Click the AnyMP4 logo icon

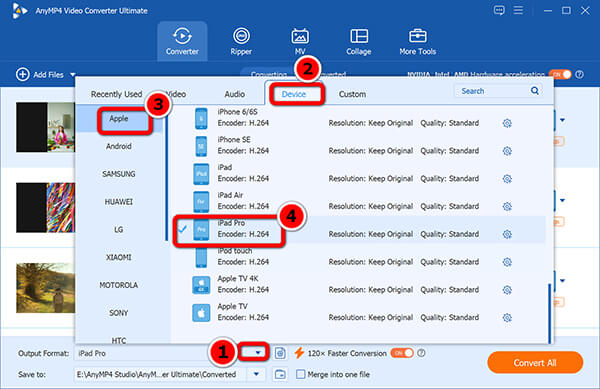coord(19,10)
